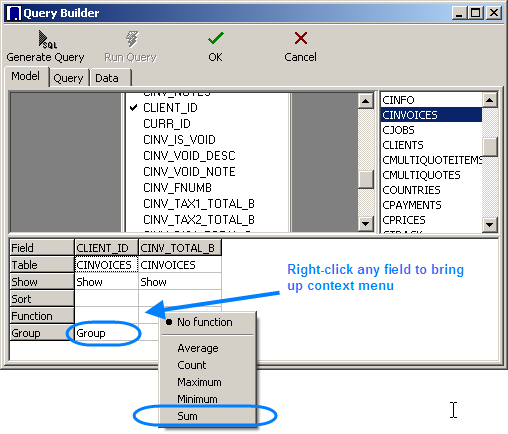The image size is (508, 434).
Task: Check the CINV_FNUMB field
Action: [x=177, y=188]
